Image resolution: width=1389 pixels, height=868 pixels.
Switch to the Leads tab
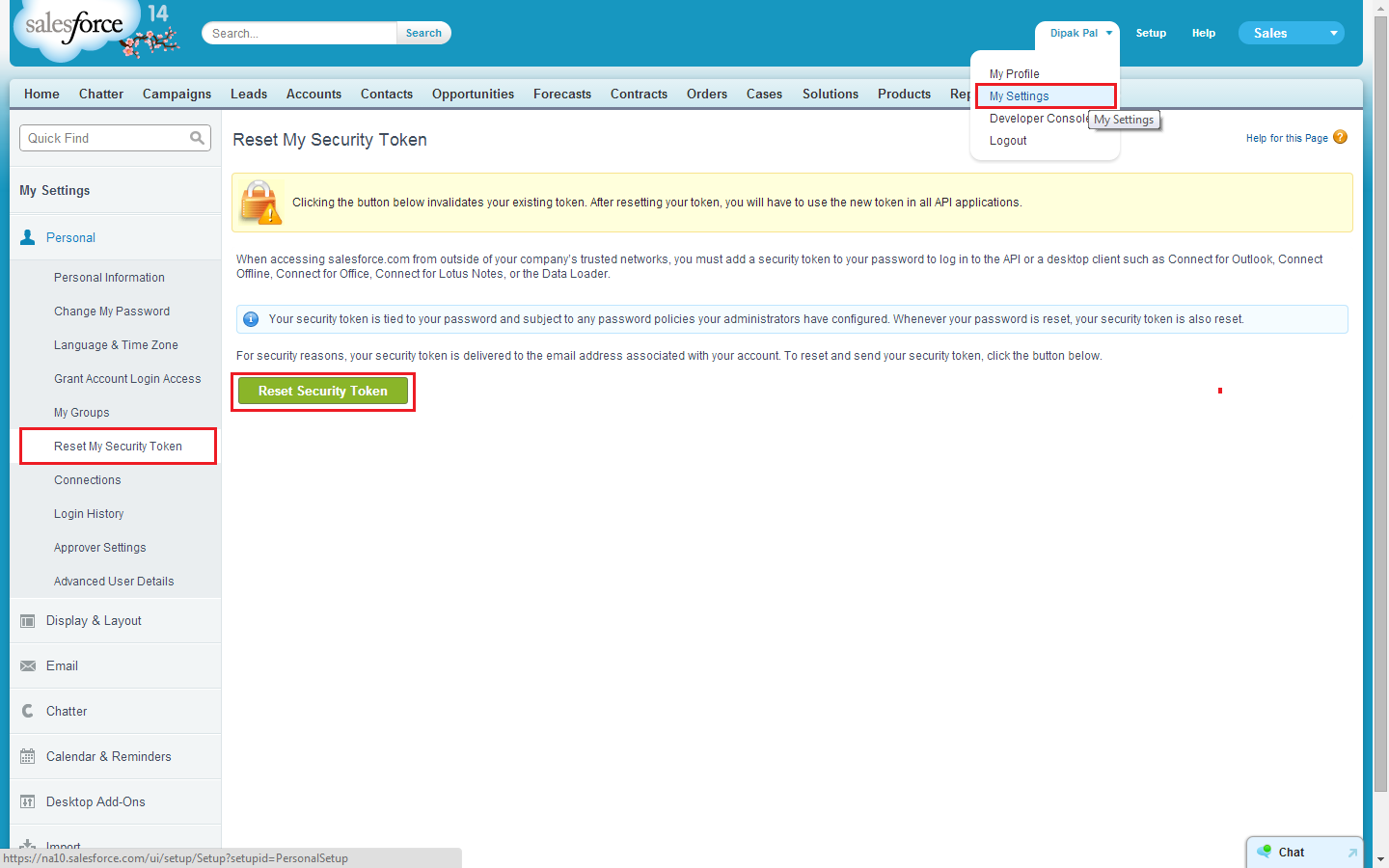249,94
